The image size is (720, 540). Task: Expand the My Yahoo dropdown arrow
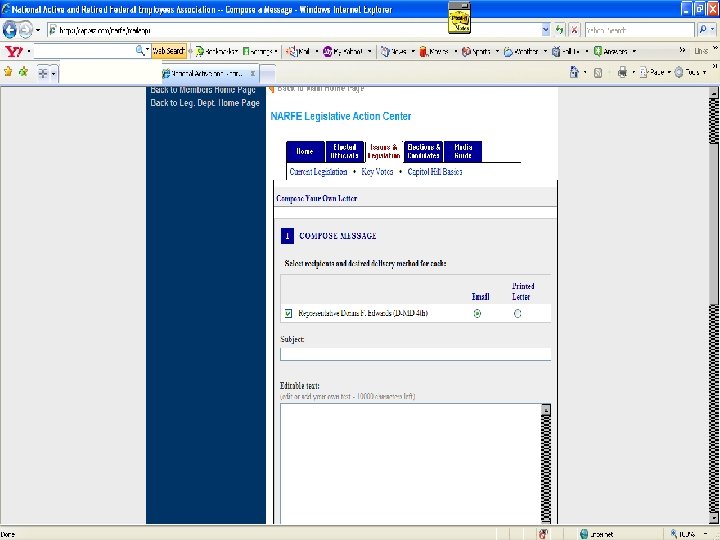coord(369,51)
